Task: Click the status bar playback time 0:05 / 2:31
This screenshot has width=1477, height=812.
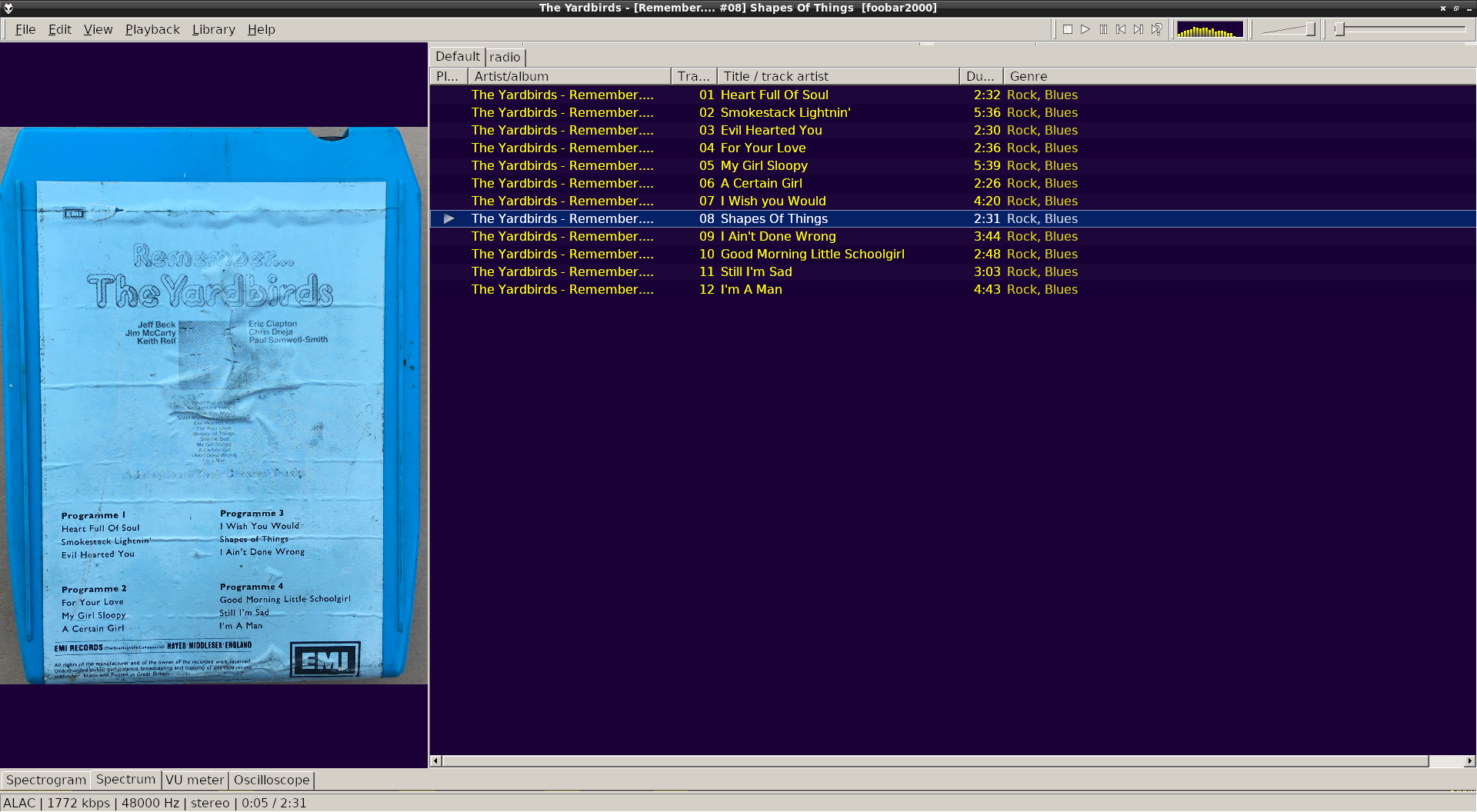Action: point(274,803)
